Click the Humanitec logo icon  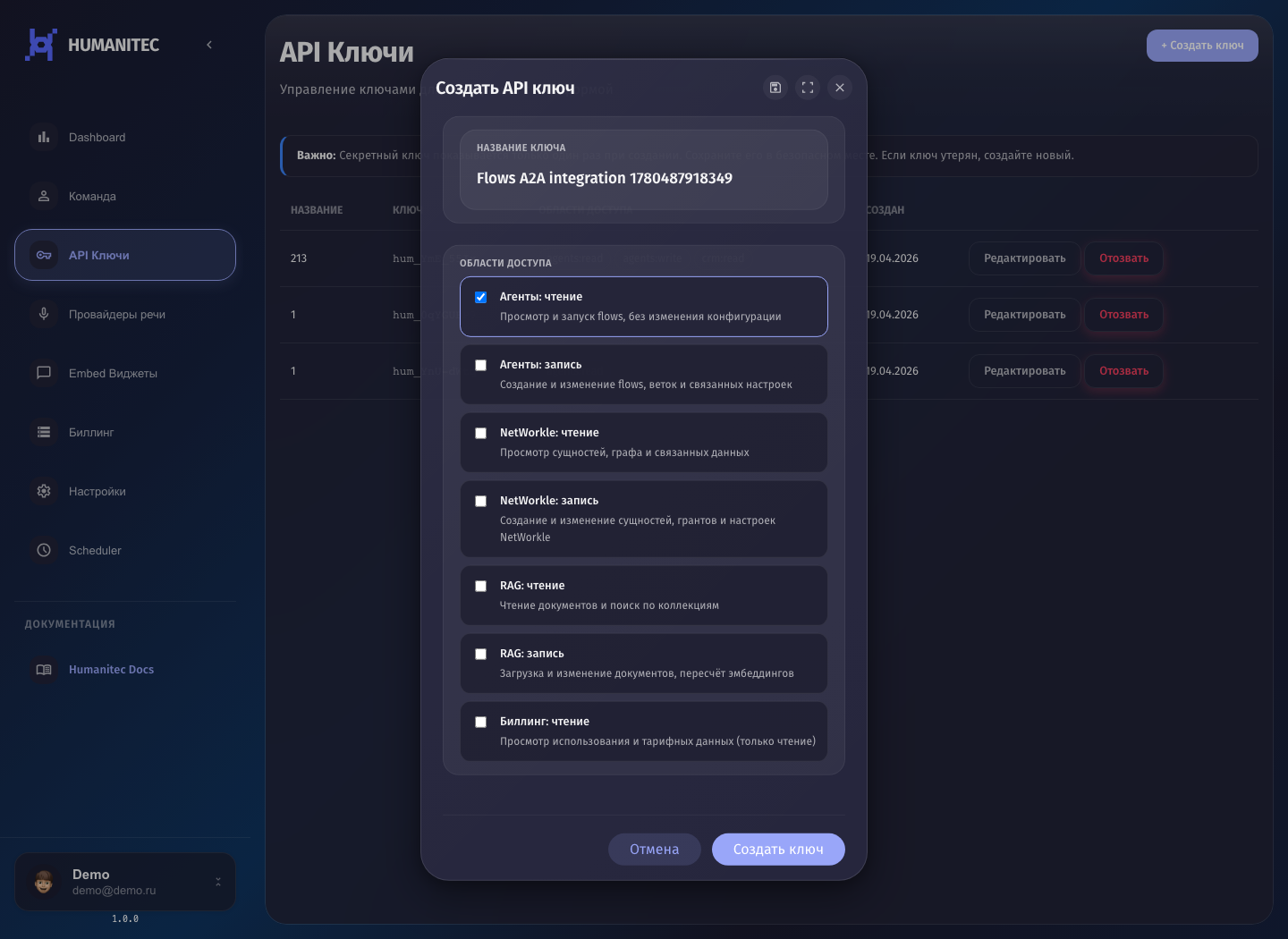click(41, 45)
